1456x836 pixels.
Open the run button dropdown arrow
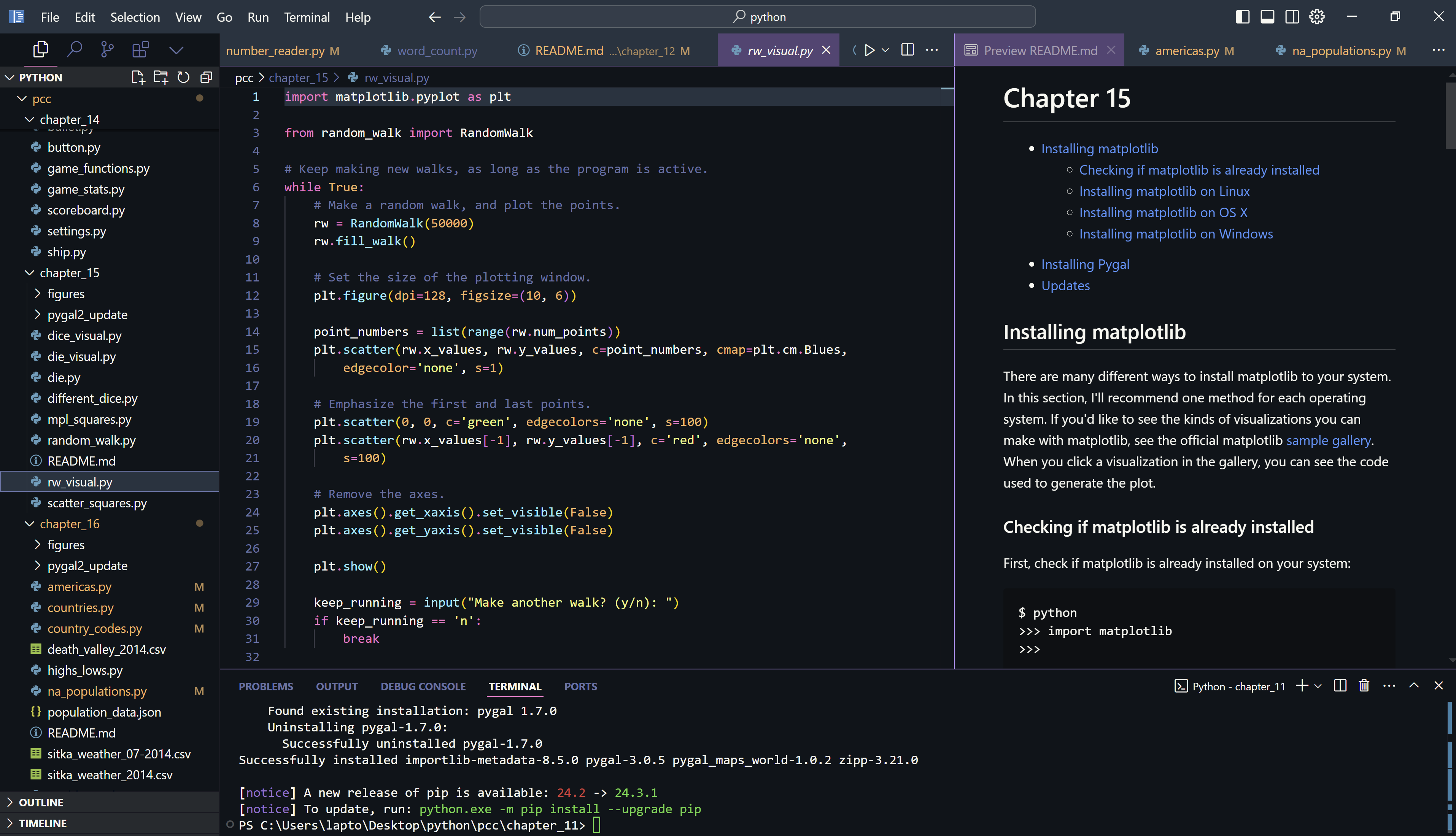pos(885,51)
